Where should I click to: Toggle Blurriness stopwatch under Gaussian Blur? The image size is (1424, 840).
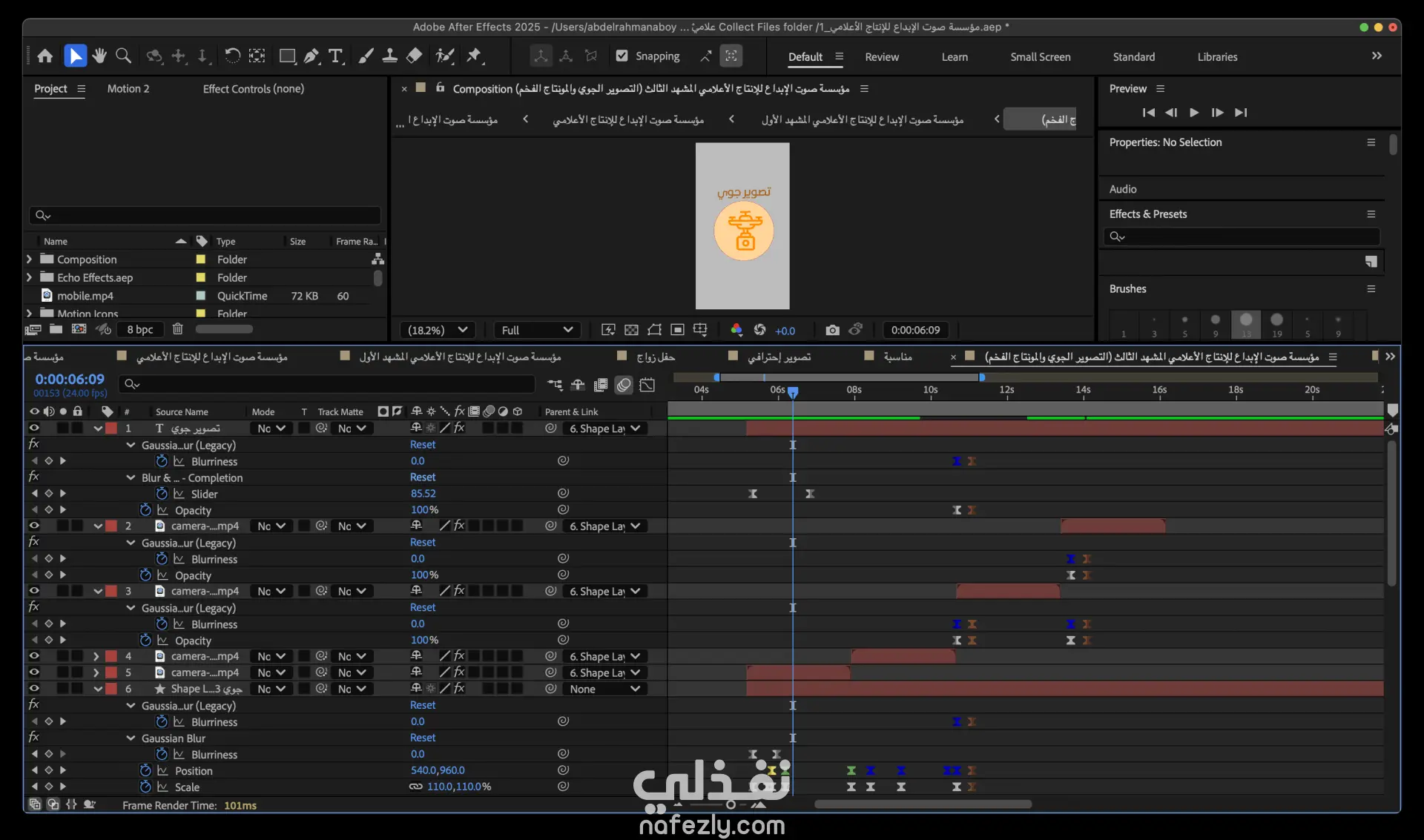click(162, 754)
